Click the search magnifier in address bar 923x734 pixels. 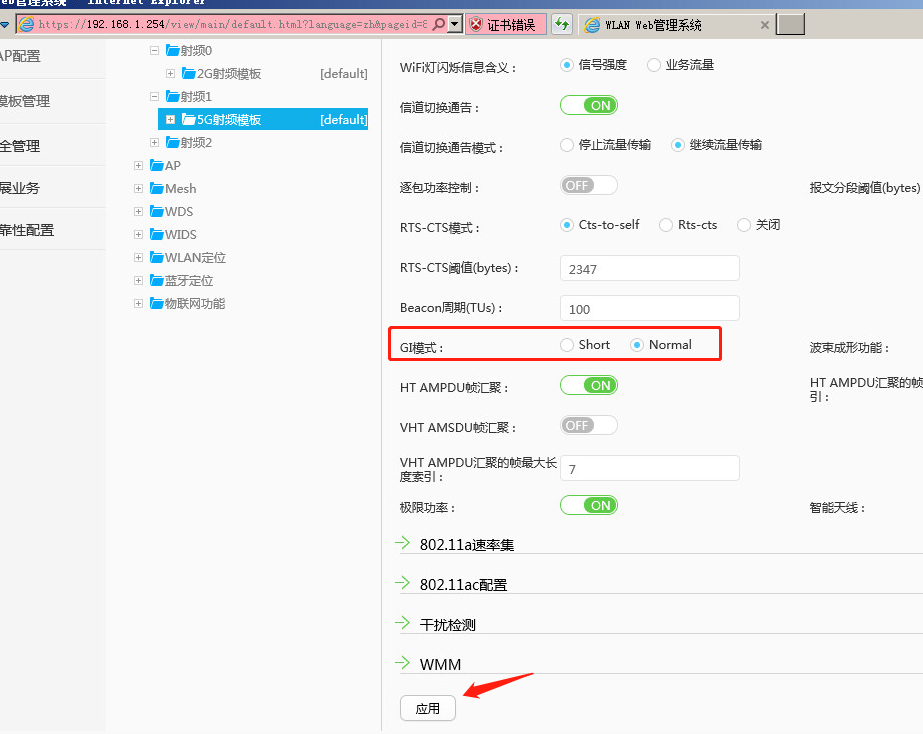point(439,24)
